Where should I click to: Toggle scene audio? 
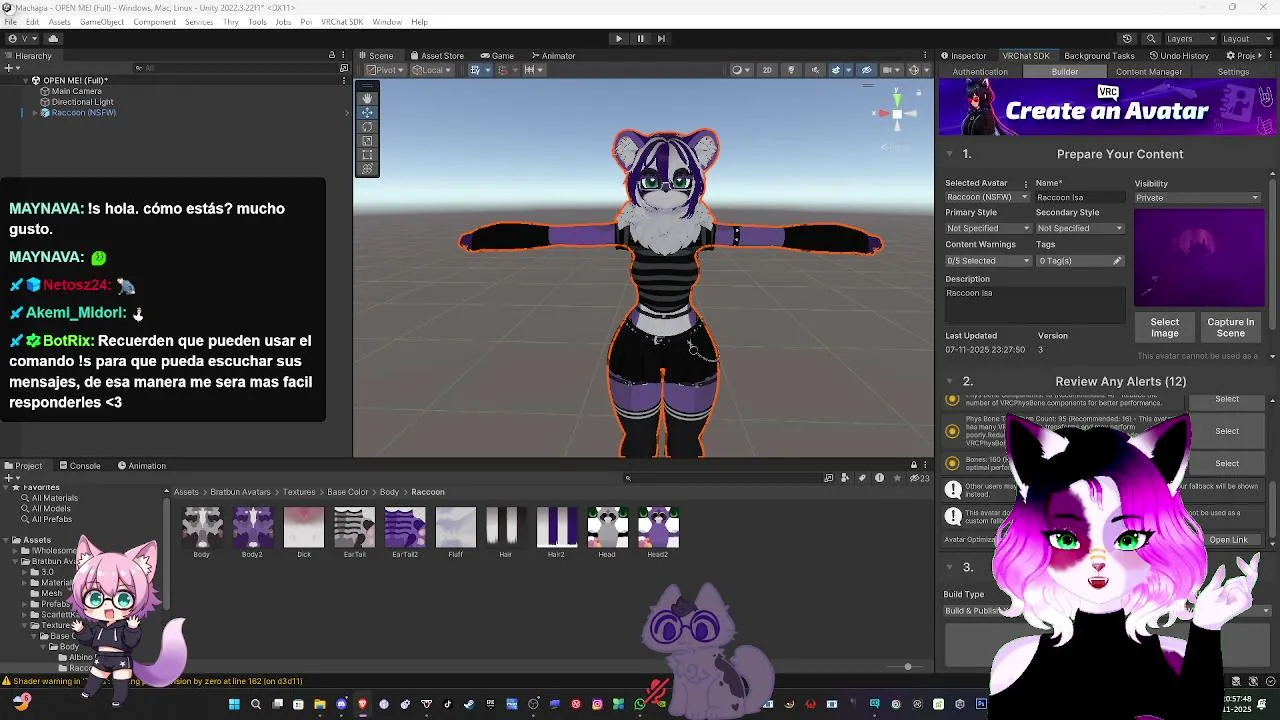click(x=815, y=70)
